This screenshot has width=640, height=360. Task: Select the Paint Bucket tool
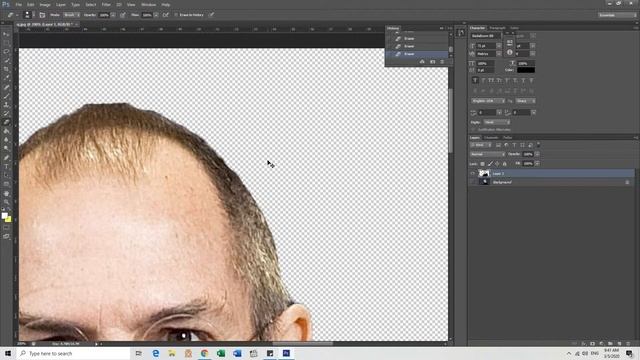6,131
